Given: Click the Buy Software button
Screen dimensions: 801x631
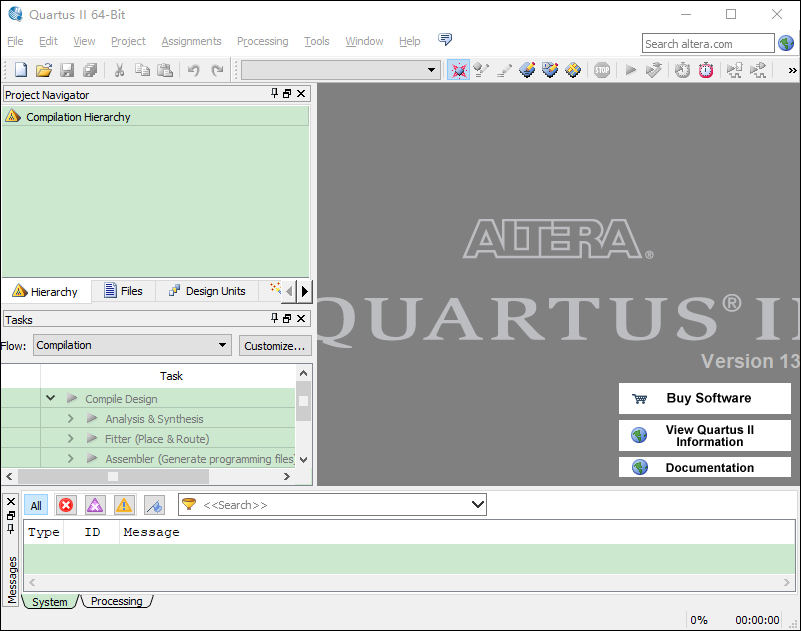Looking at the screenshot, I should 705,398.
